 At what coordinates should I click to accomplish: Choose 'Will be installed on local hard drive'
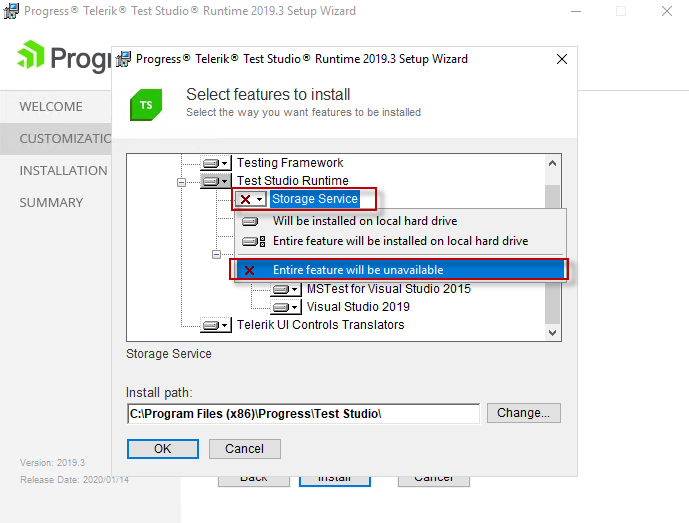[400, 221]
